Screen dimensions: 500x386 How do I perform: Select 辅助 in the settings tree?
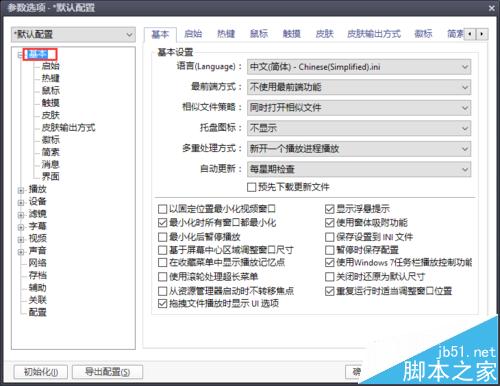(38, 288)
